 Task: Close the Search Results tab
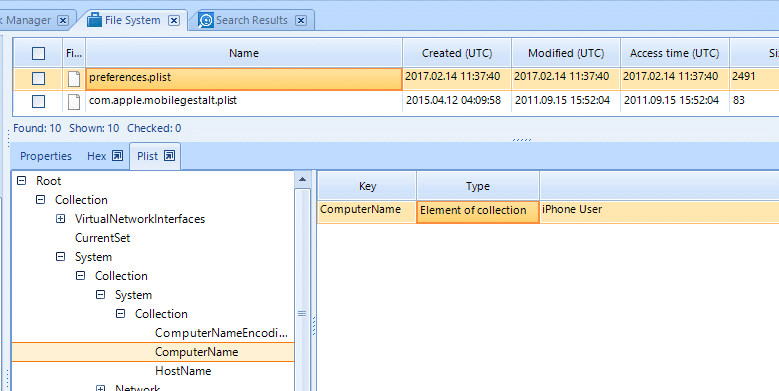point(301,20)
